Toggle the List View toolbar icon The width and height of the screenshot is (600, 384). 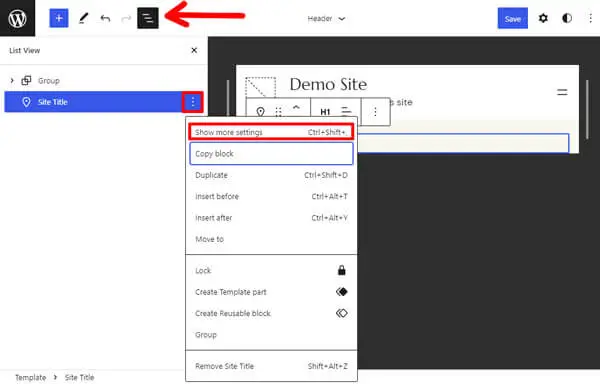pyautogui.click(x=148, y=18)
